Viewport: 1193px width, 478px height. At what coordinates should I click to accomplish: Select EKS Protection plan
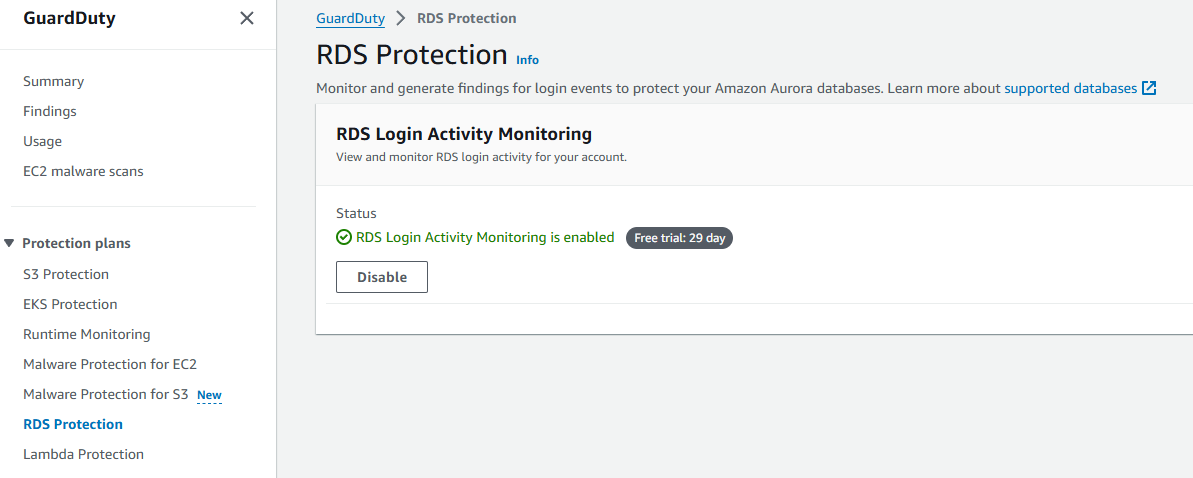point(70,304)
